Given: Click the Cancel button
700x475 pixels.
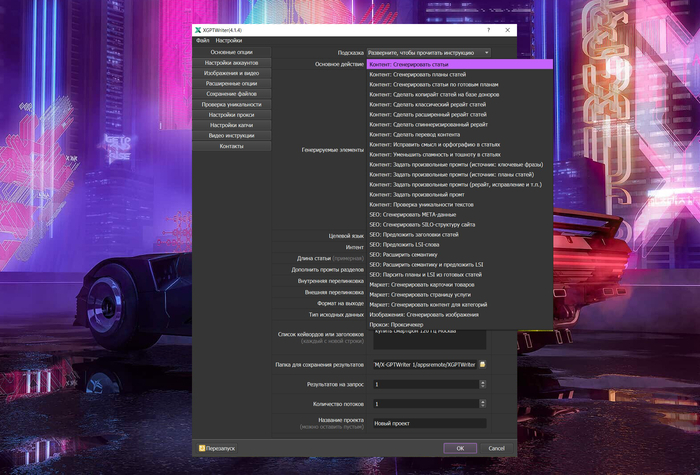Looking at the screenshot, I should 496,448.
